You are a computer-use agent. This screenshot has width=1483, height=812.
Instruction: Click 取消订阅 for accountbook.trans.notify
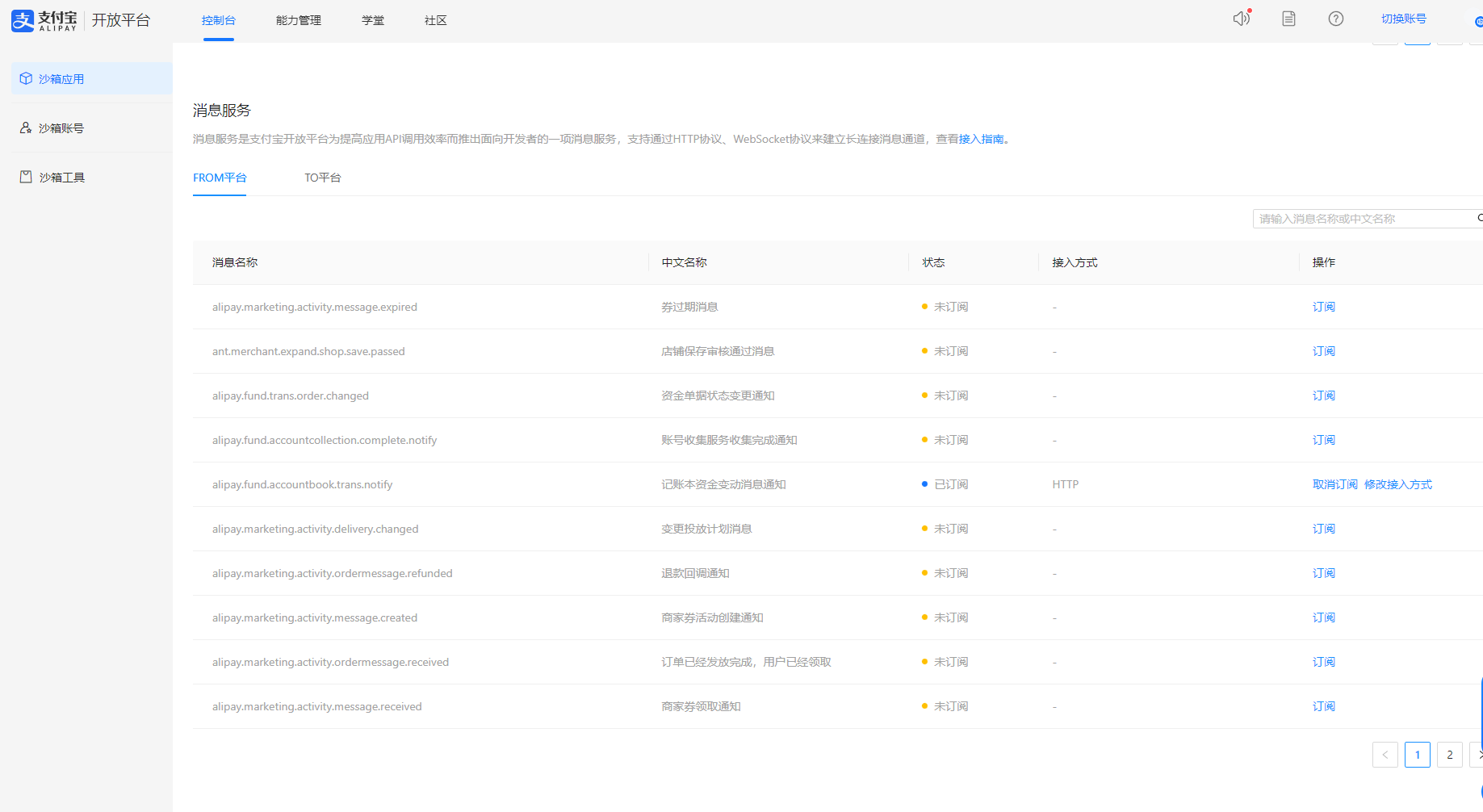(x=1335, y=484)
